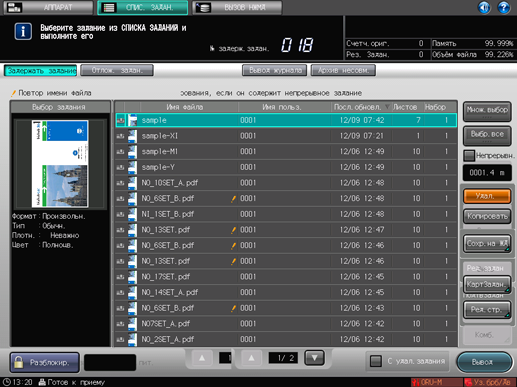Select the N0_14SET_A.pdf job
This screenshot has width=517, height=387.
286,293
